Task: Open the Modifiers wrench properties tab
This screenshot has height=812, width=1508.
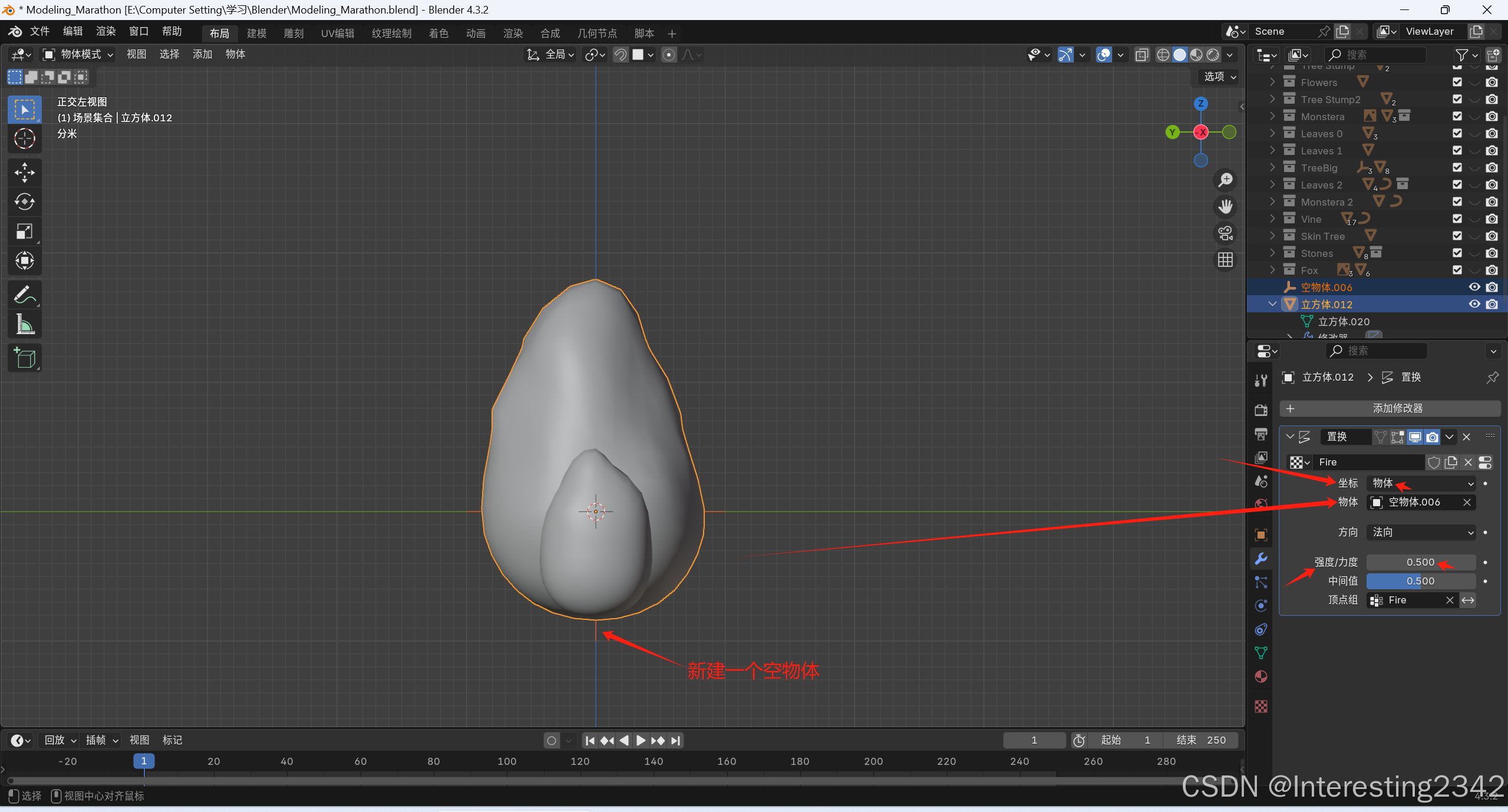Action: (x=1260, y=559)
